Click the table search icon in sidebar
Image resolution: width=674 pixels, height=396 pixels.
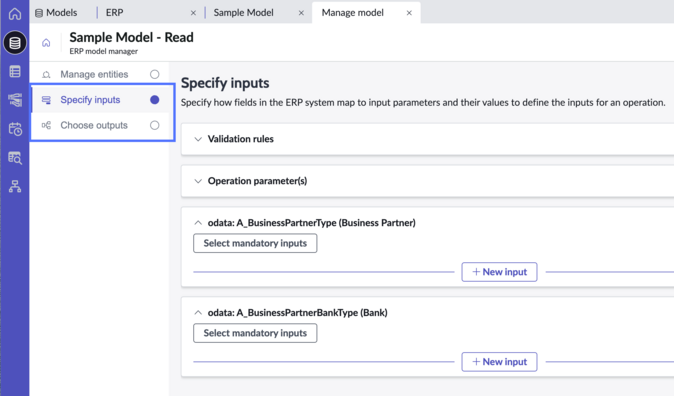tap(15, 158)
